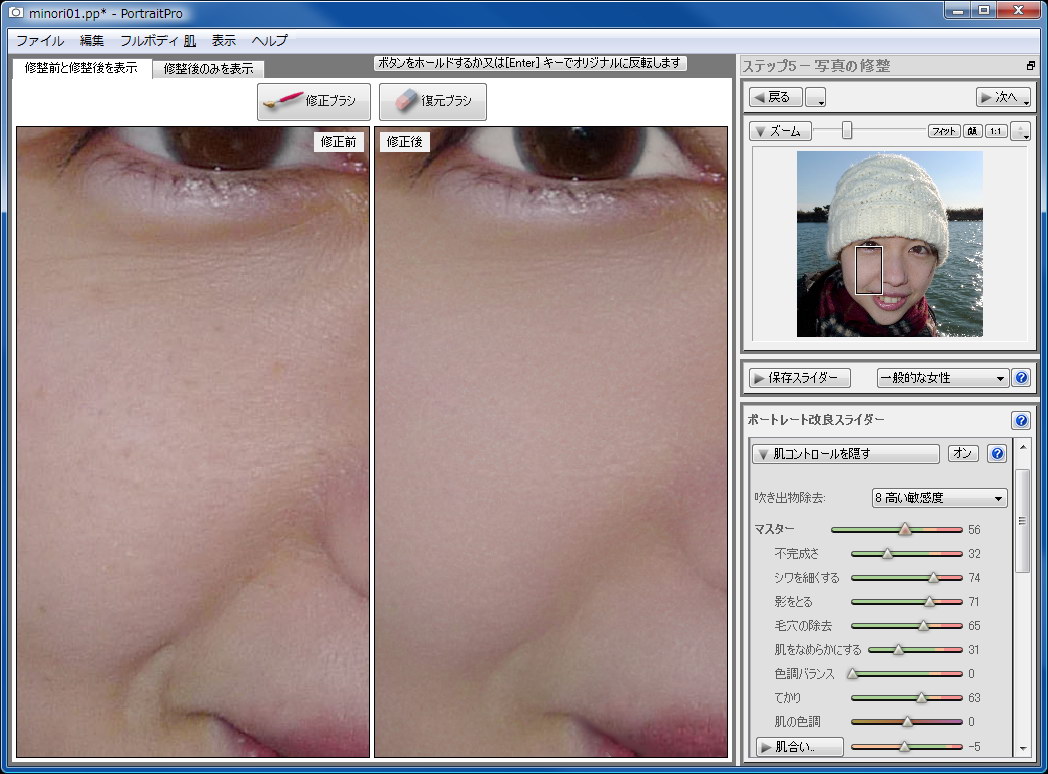Click the シワを細くする value 74

coord(974,578)
